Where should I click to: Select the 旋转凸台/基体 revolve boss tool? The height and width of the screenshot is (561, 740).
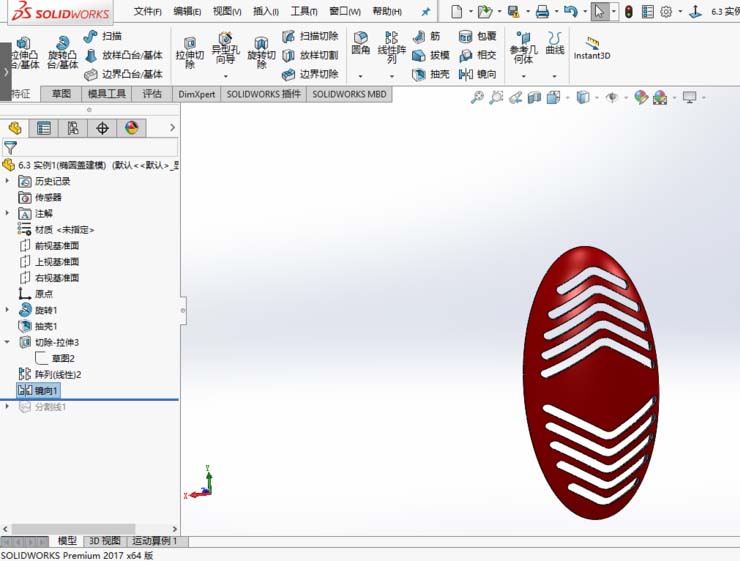click(x=62, y=53)
